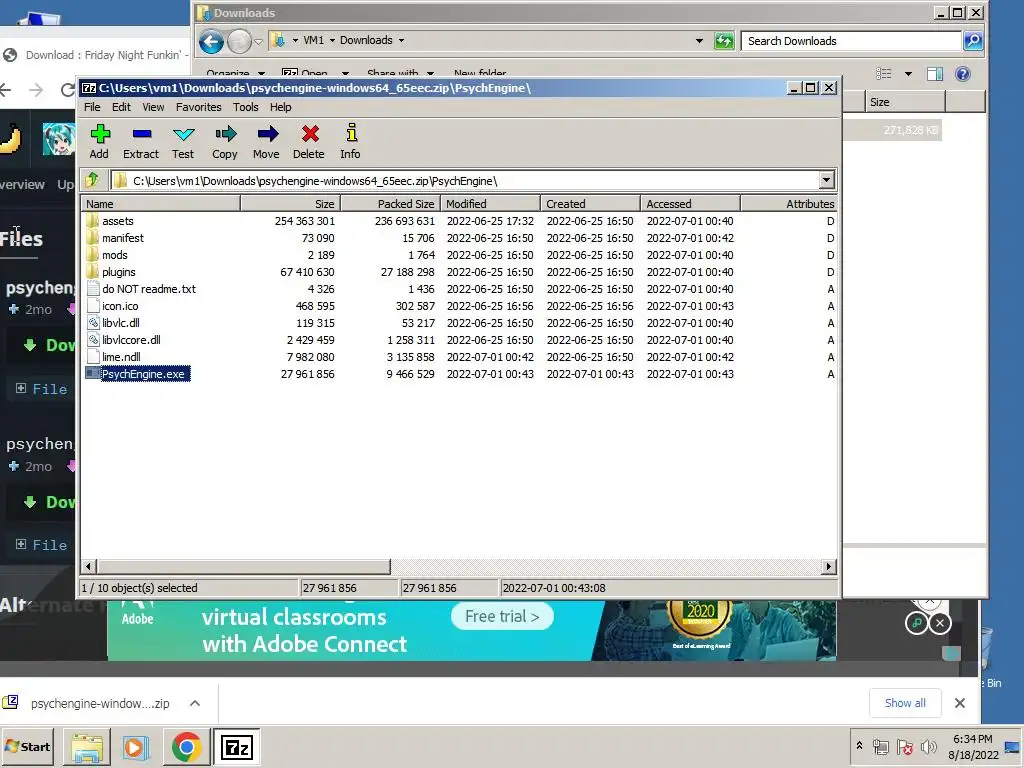Open Explorer help icon
The height and width of the screenshot is (768, 1024).
[963, 74]
